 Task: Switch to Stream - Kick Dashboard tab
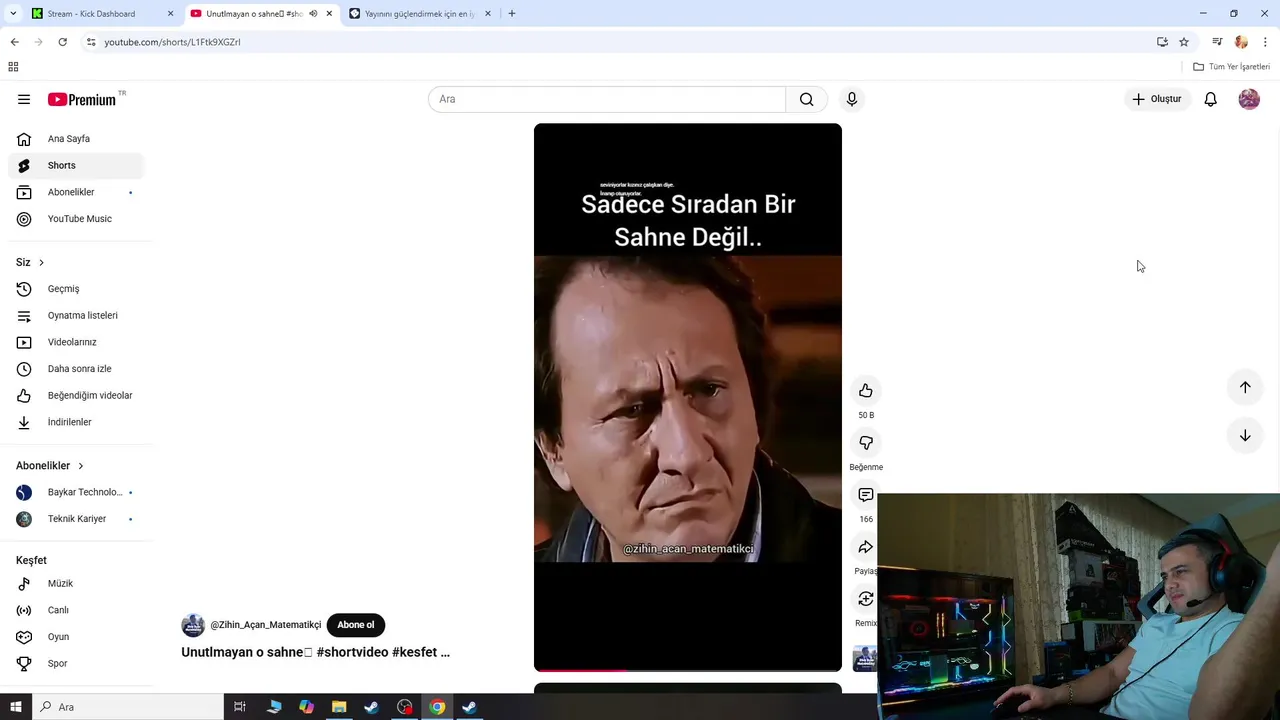click(103, 14)
